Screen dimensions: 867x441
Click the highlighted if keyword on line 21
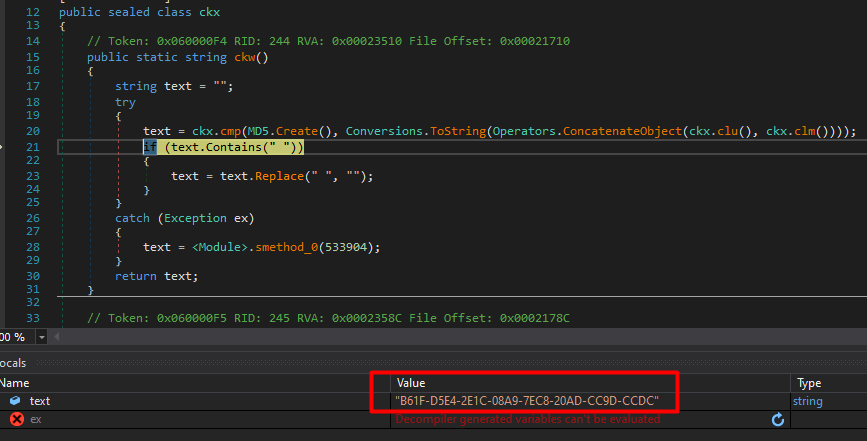click(150, 147)
